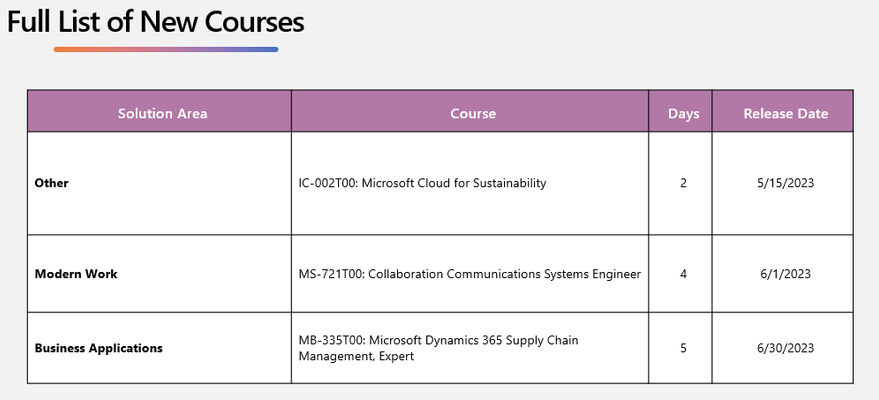Click the 'Modern Work' cell
The width and height of the screenshot is (879, 400).
click(x=76, y=274)
